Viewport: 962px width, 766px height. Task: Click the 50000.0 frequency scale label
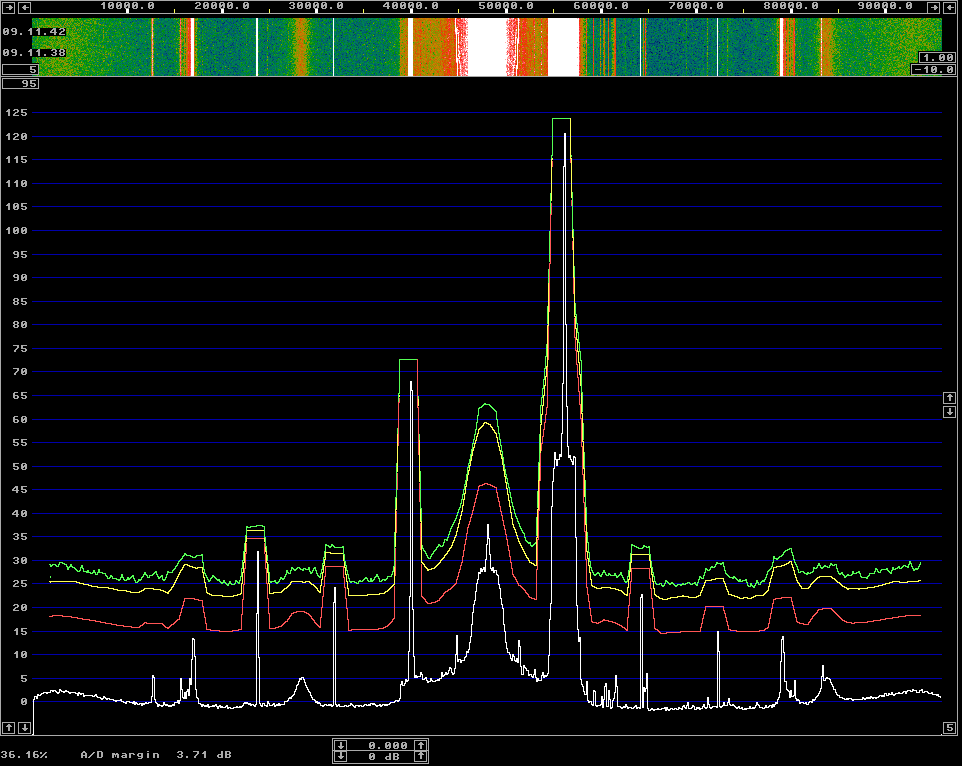(506, 6)
